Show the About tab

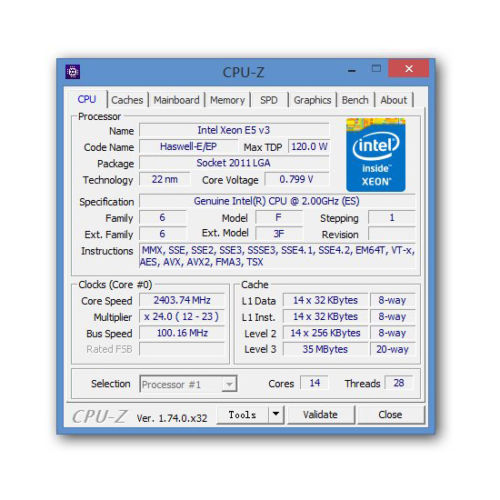394,100
